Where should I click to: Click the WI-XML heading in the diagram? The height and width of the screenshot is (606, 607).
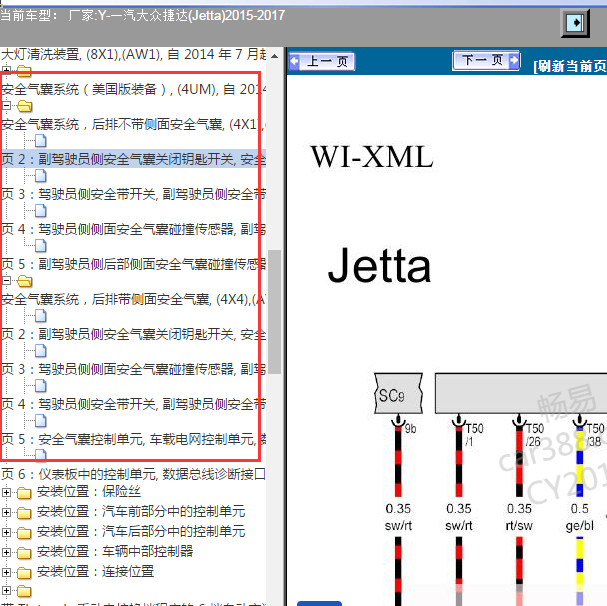372,157
